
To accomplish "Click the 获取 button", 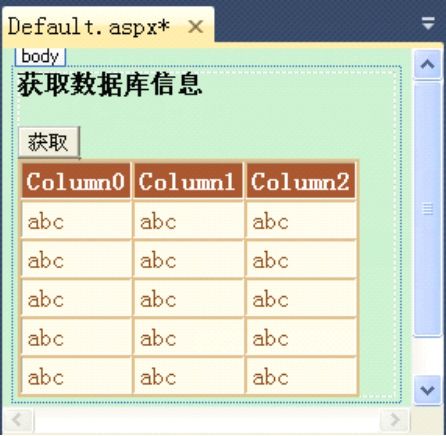I will (x=49, y=142).
